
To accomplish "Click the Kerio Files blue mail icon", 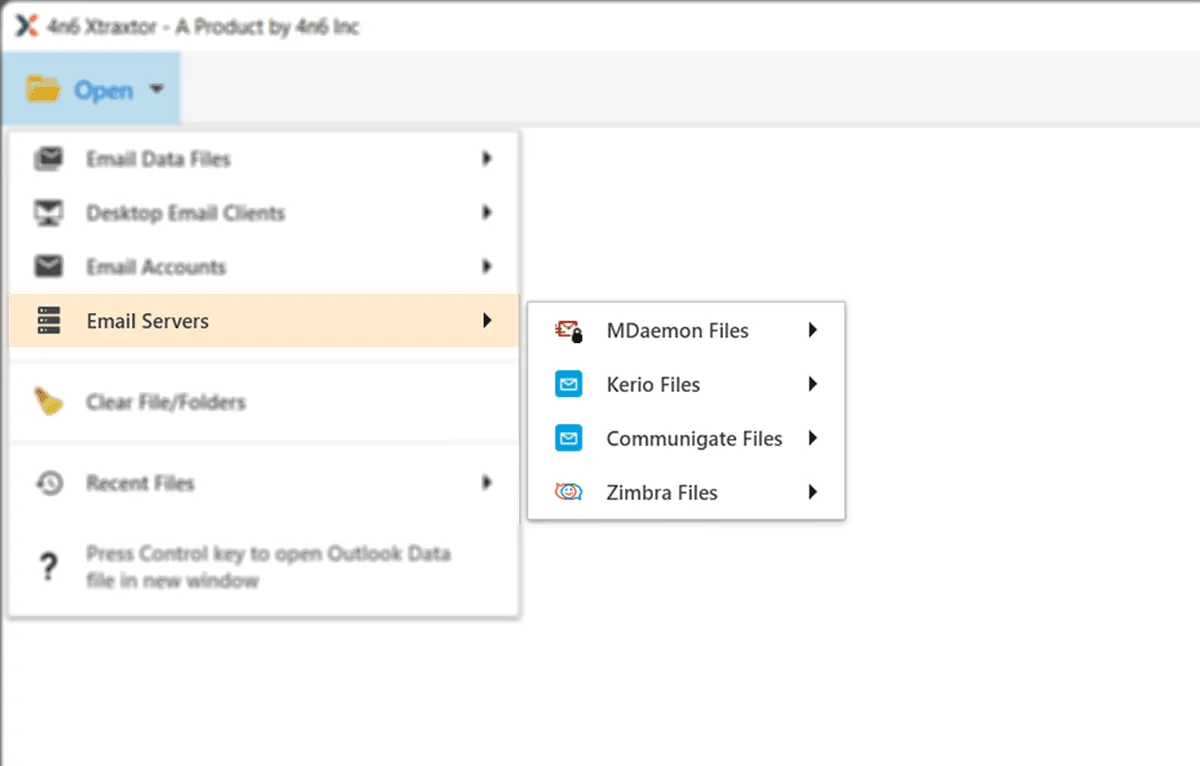I will (568, 385).
